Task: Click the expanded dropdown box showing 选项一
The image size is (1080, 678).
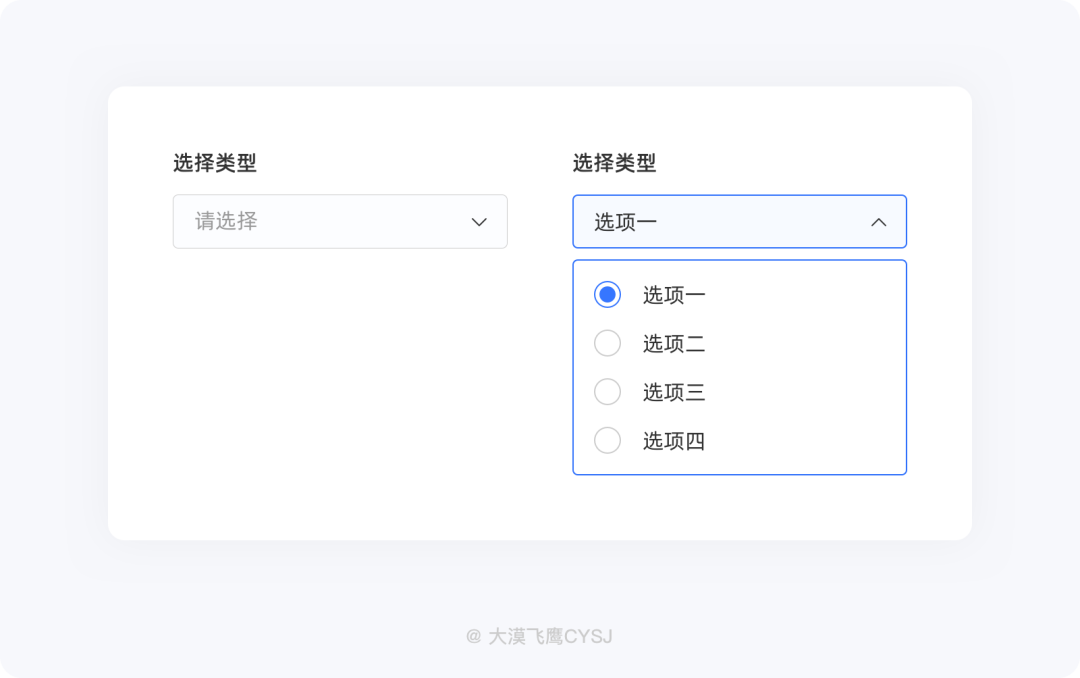Action: coord(739,221)
